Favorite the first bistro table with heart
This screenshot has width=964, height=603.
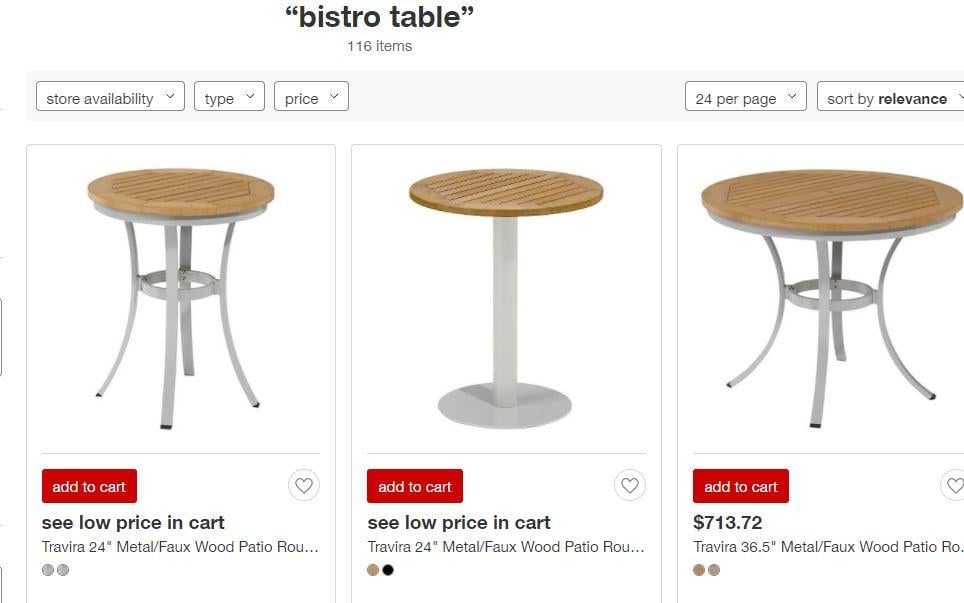point(304,486)
